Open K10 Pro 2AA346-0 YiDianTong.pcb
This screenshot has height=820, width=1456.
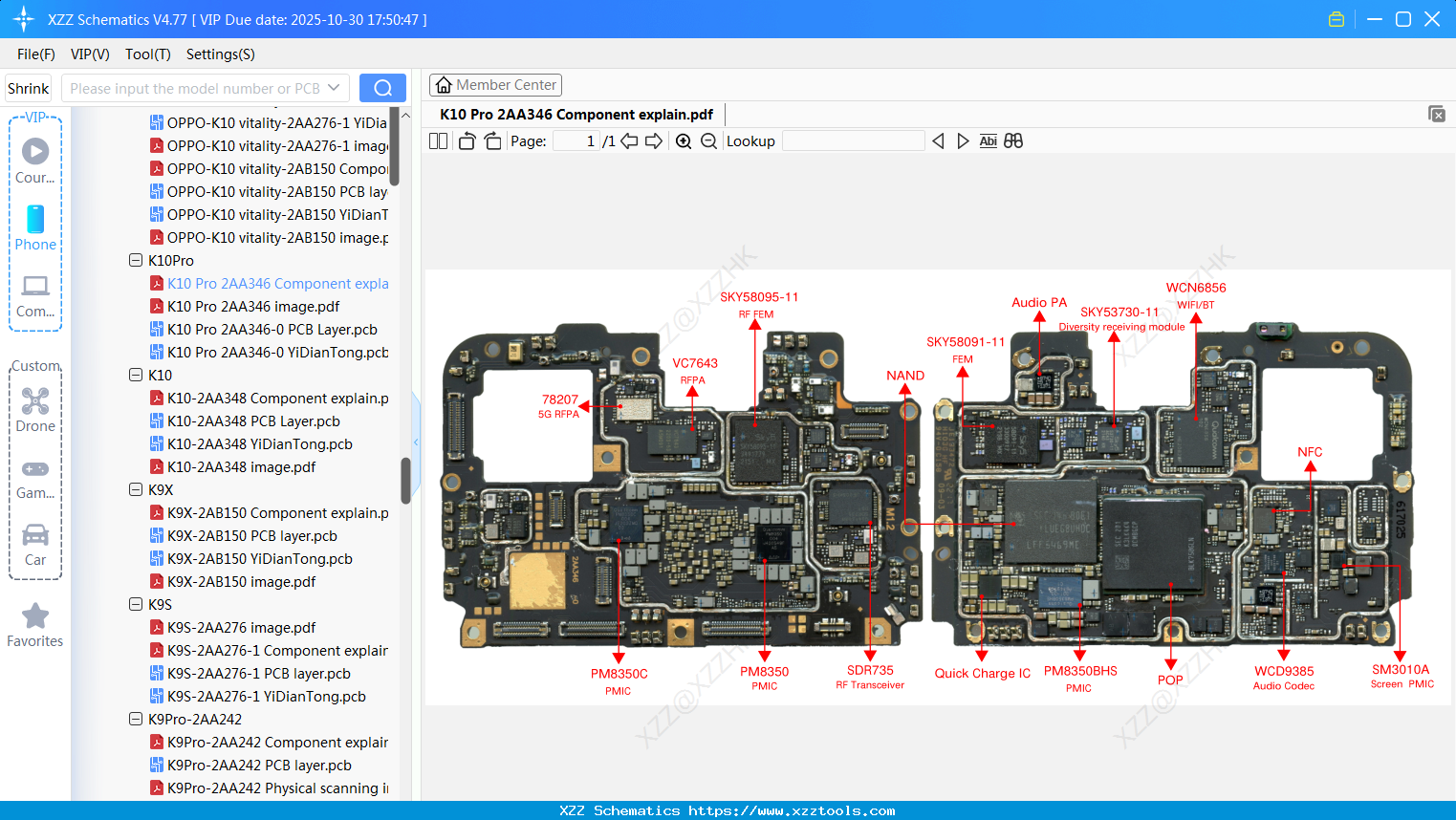point(278,353)
